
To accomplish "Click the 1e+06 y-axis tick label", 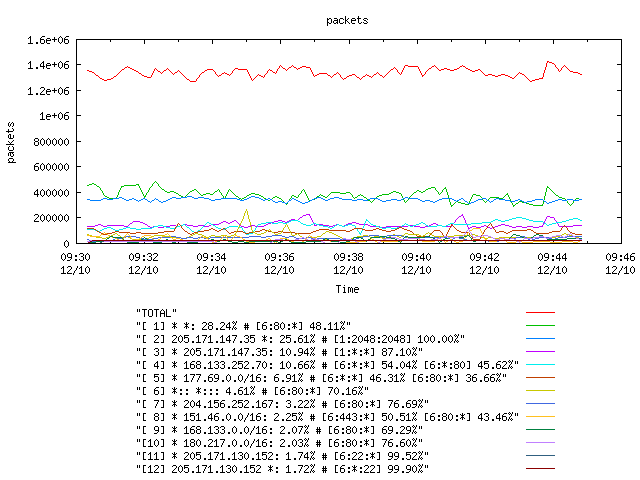I will (x=54, y=116).
